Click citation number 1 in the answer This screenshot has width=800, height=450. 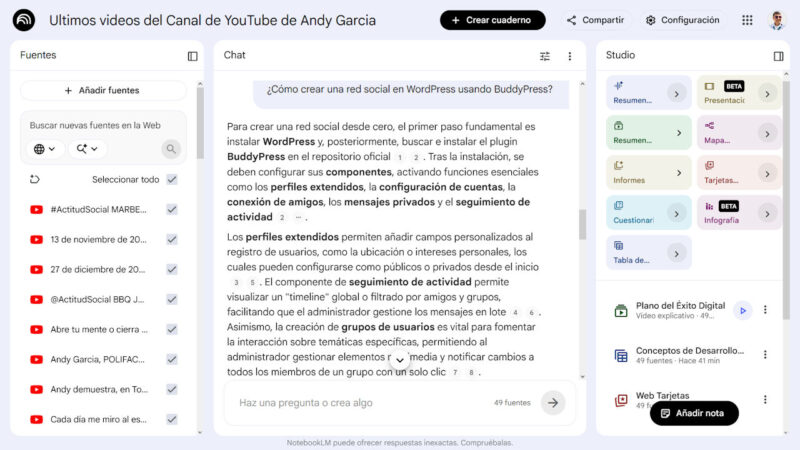(x=400, y=157)
